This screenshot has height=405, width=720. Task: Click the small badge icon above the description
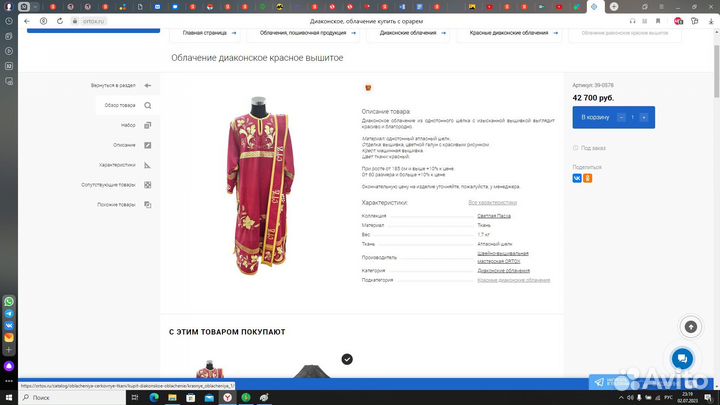pos(368,88)
